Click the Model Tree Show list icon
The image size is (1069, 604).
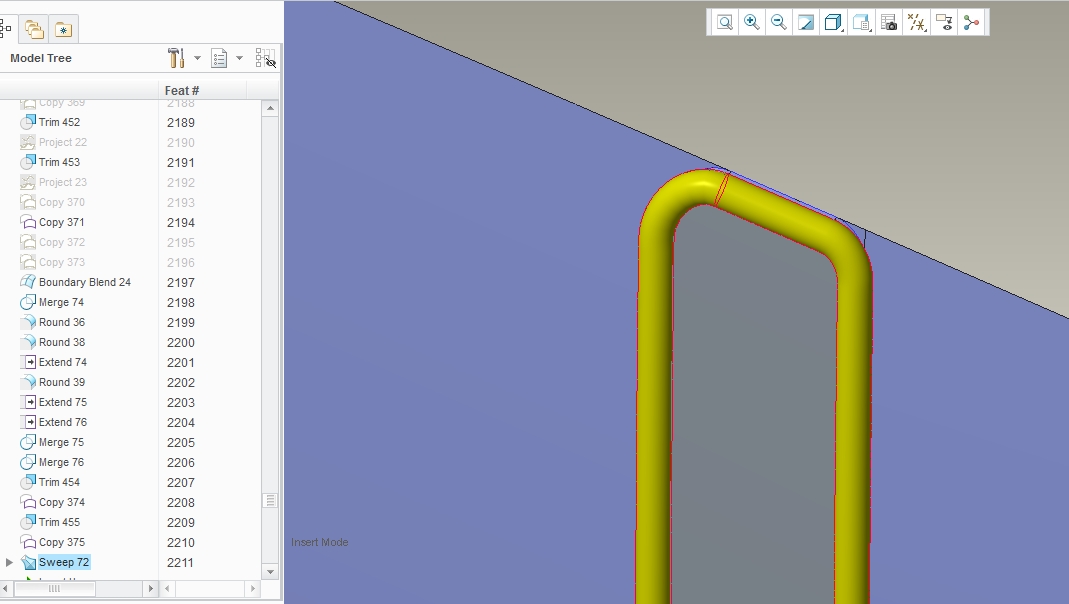click(x=219, y=58)
